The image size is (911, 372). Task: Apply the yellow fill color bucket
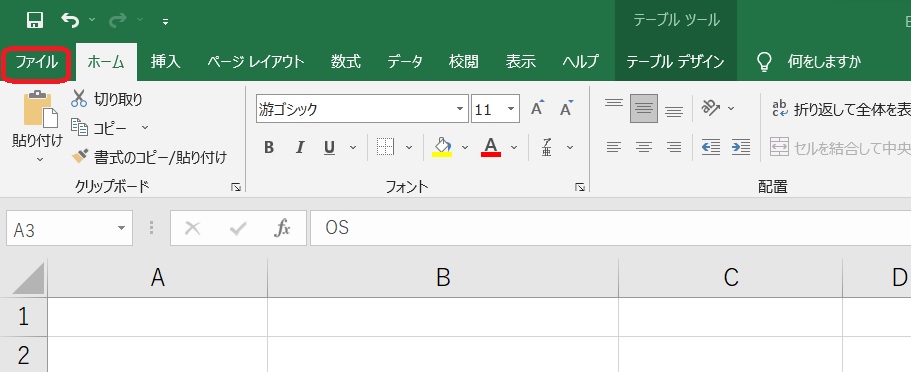point(442,148)
